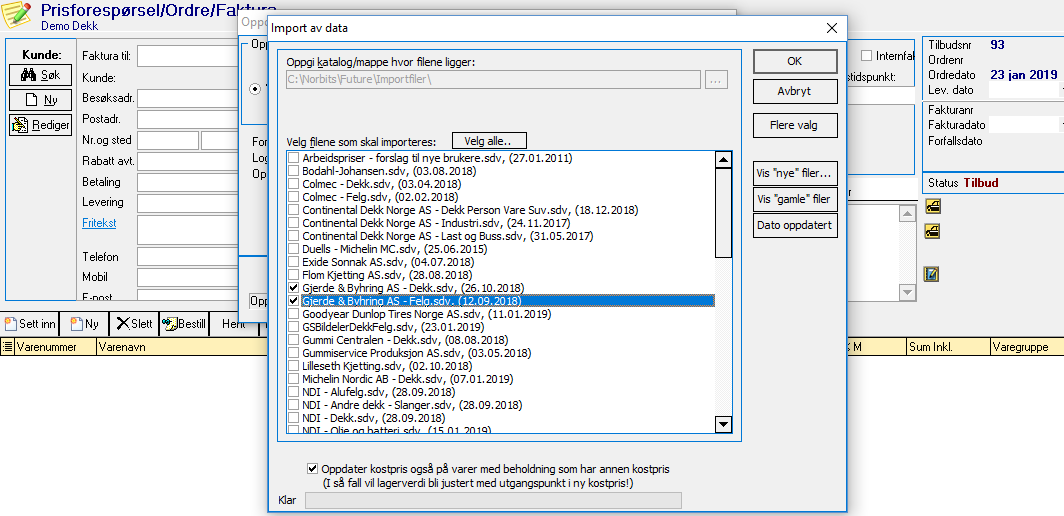This screenshot has height=516, width=1064.
Task: Toggle Oppdater kostpris også på varer checkbox
Action: point(312,468)
